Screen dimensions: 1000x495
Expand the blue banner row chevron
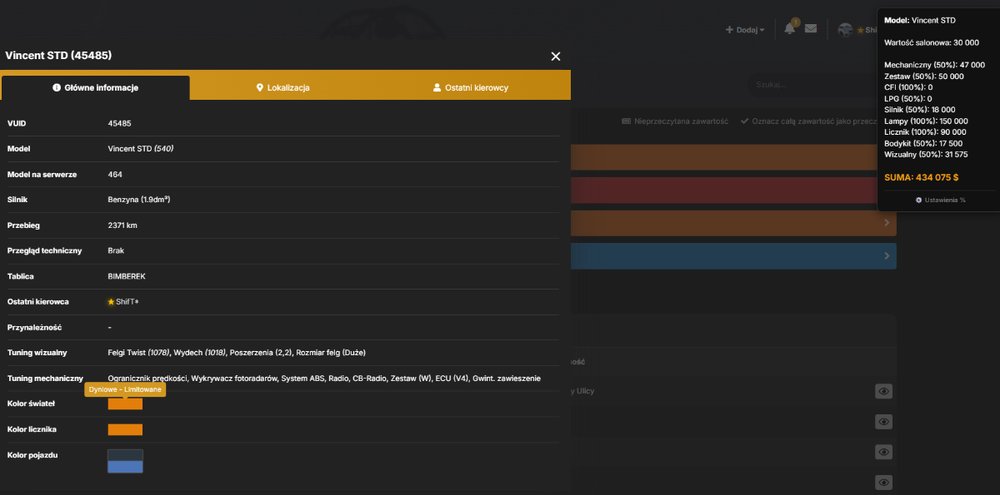pyautogui.click(x=886, y=256)
